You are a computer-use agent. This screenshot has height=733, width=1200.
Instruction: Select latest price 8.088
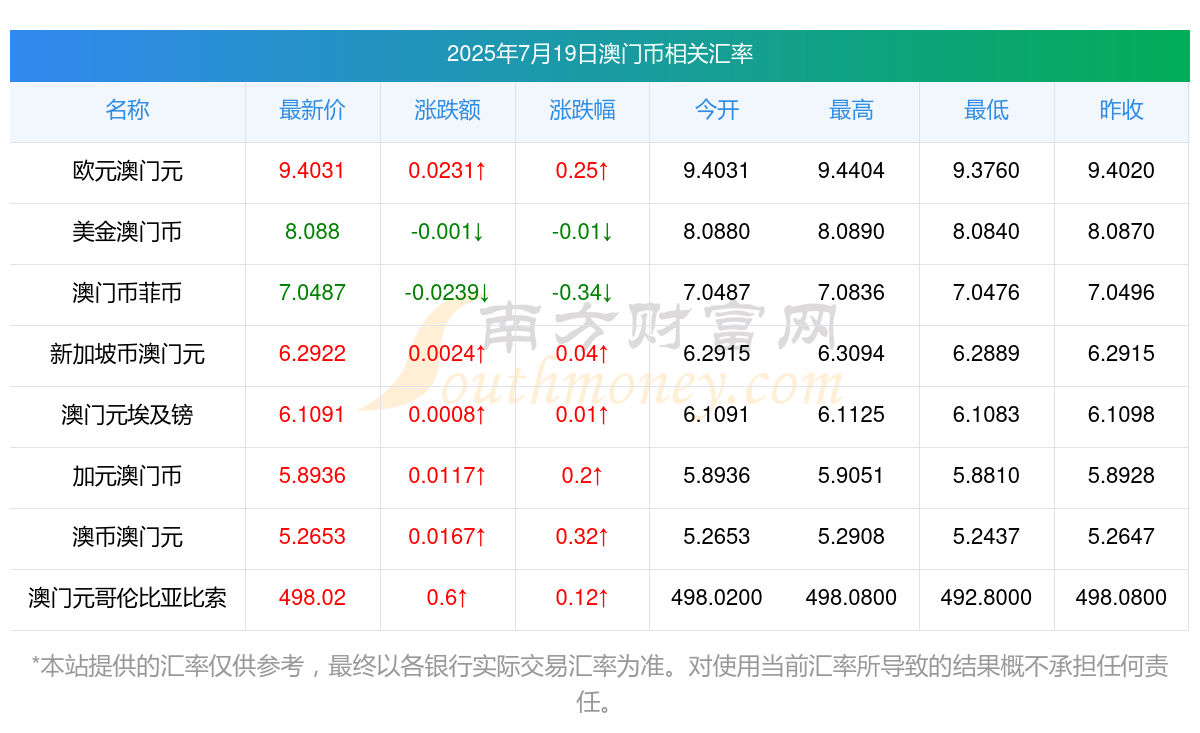tap(313, 232)
